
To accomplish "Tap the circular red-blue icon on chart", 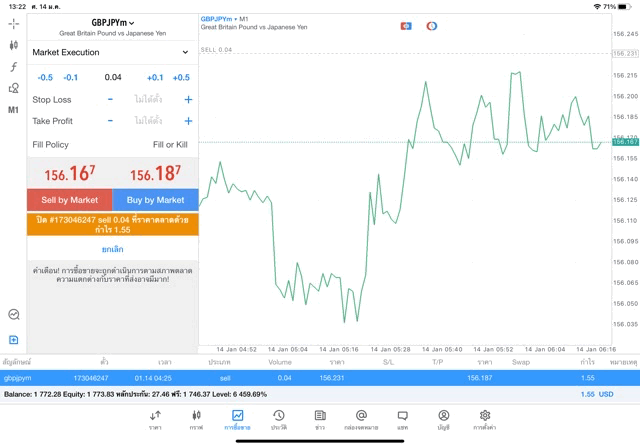I will pyautogui.click(x=432, y=26).
